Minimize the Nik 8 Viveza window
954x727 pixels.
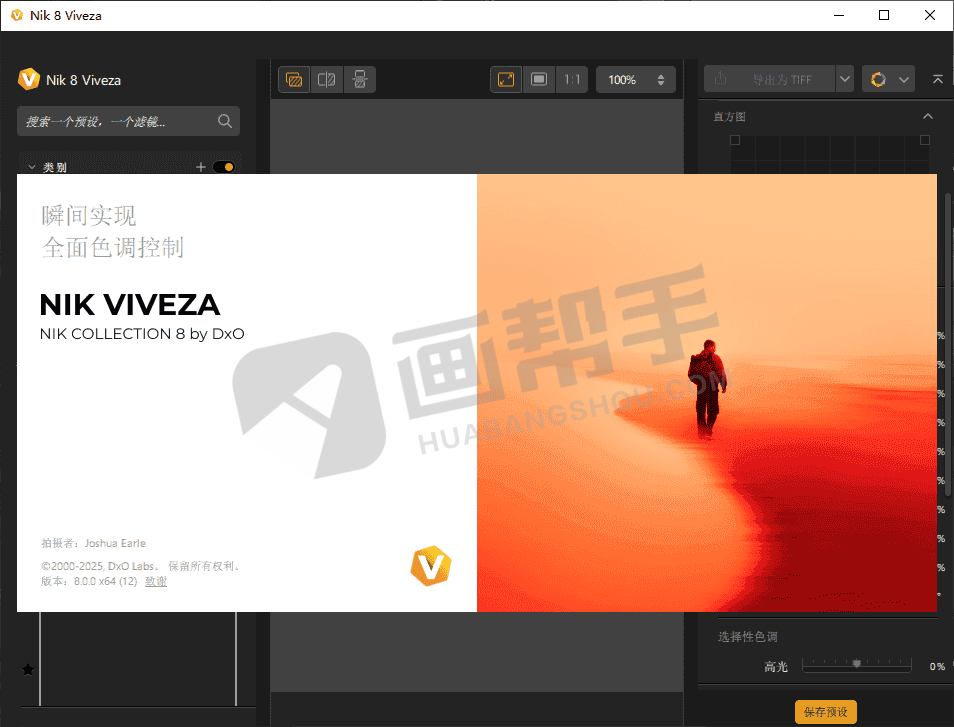(x=839, y=15)
